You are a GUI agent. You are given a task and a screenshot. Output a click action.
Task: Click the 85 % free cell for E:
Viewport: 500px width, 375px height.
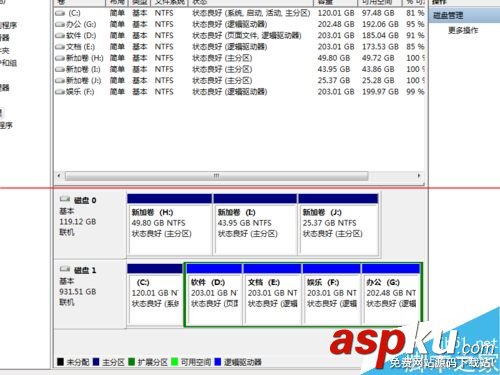point(415,47)
